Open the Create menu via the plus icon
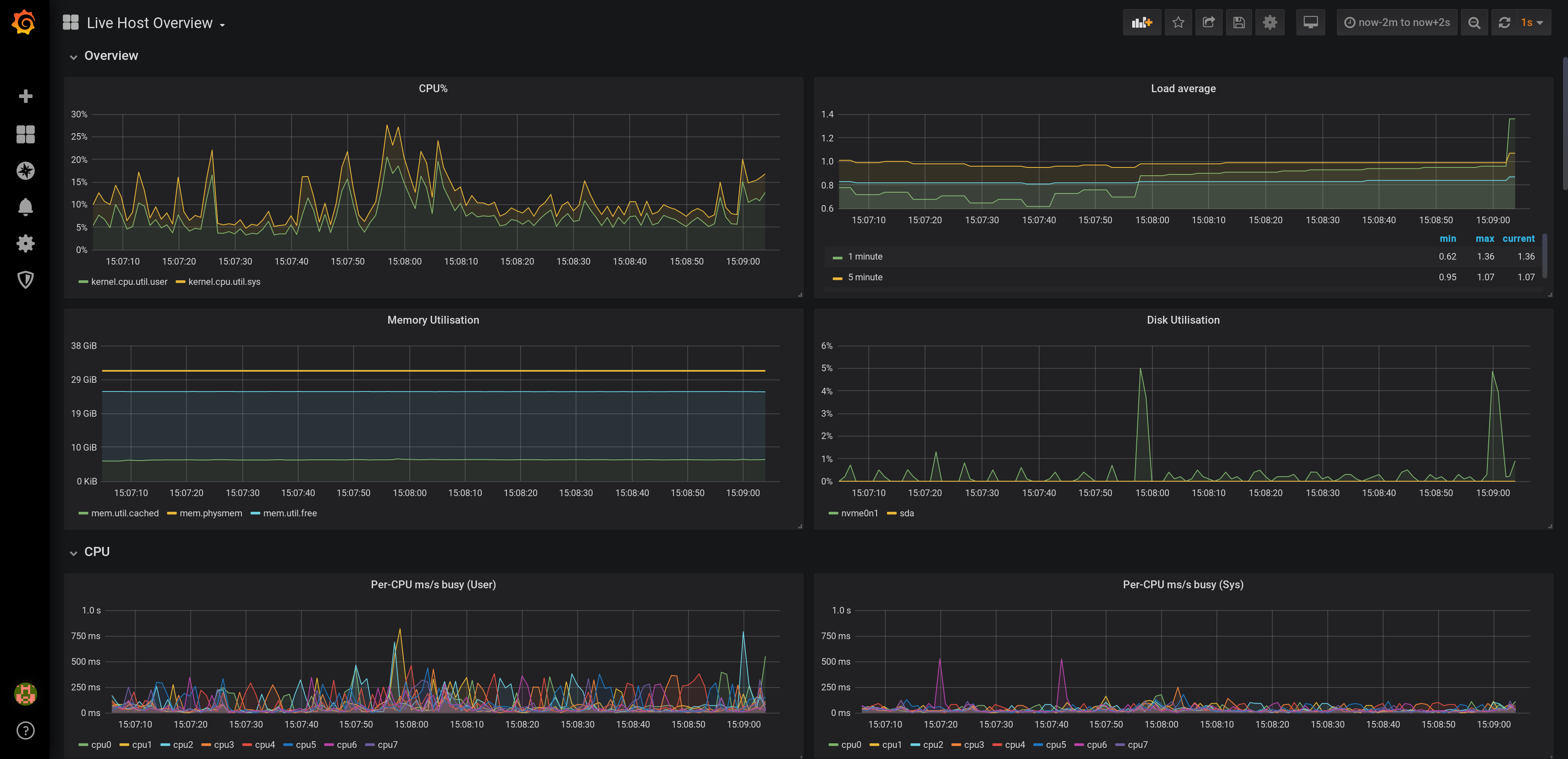This screenshot has width=1568, height=759. [x=25, y=95]
